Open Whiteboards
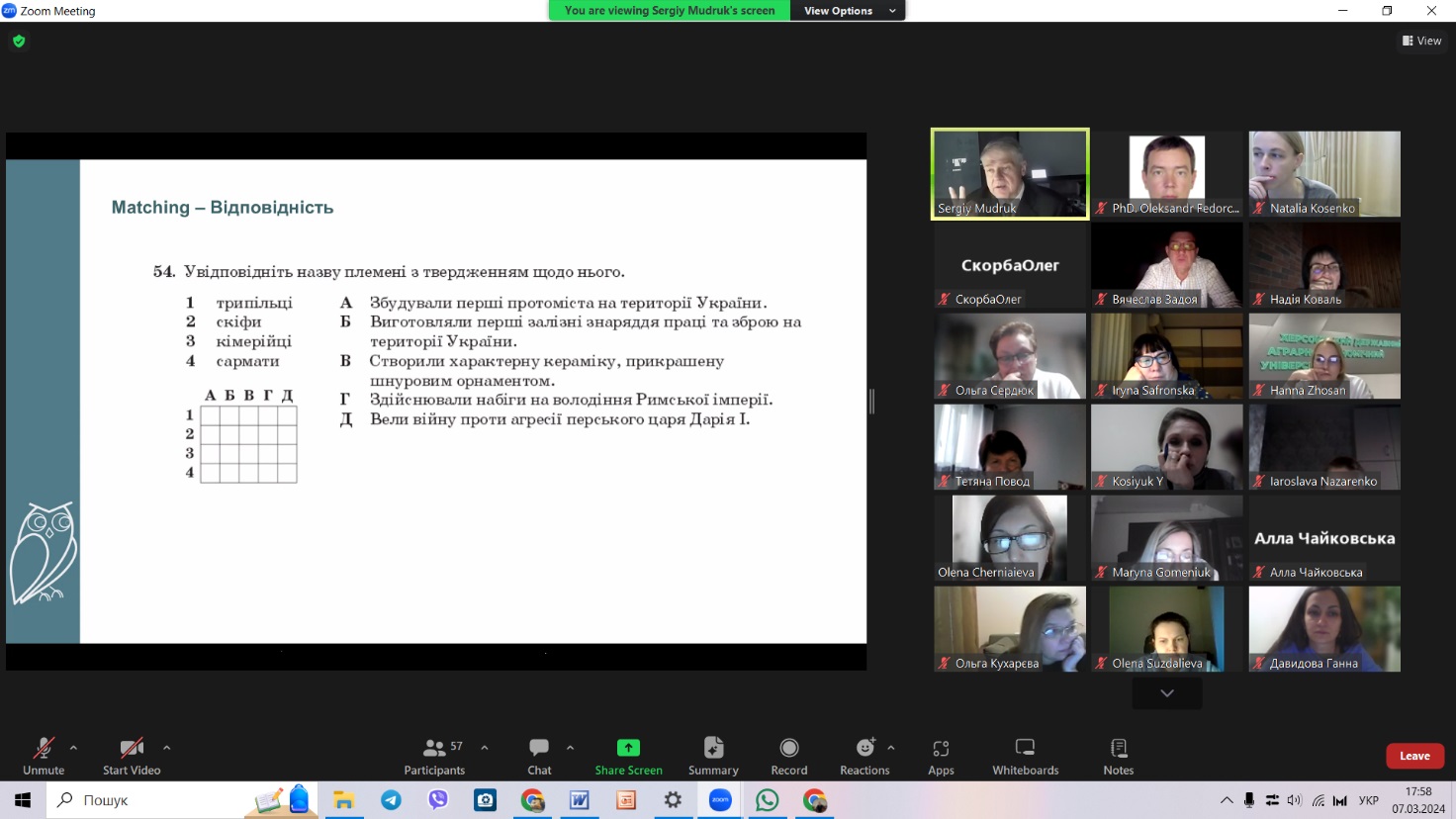This screenshot has height=819, width=1456. click(x=1025, y=756)
